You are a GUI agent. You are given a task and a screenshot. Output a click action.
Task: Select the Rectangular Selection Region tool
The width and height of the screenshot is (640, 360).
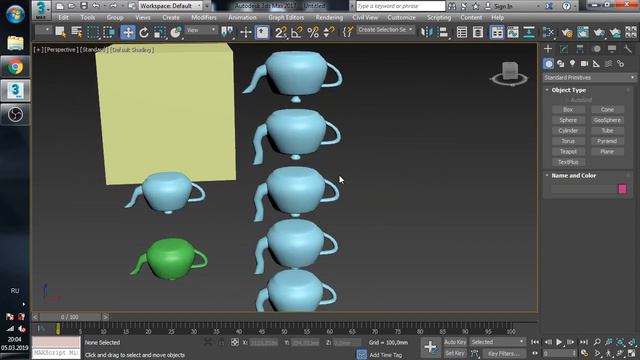(93, 32)
